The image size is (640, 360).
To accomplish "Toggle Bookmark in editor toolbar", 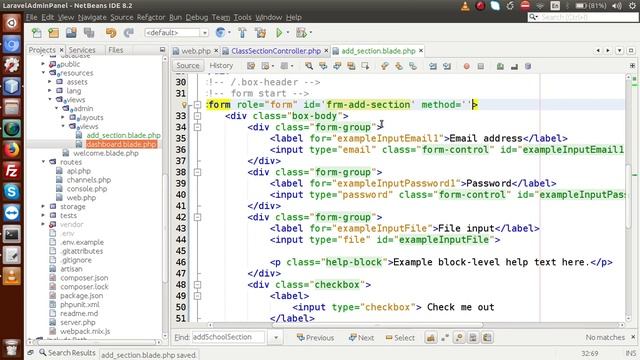I will tap(413, 66).
